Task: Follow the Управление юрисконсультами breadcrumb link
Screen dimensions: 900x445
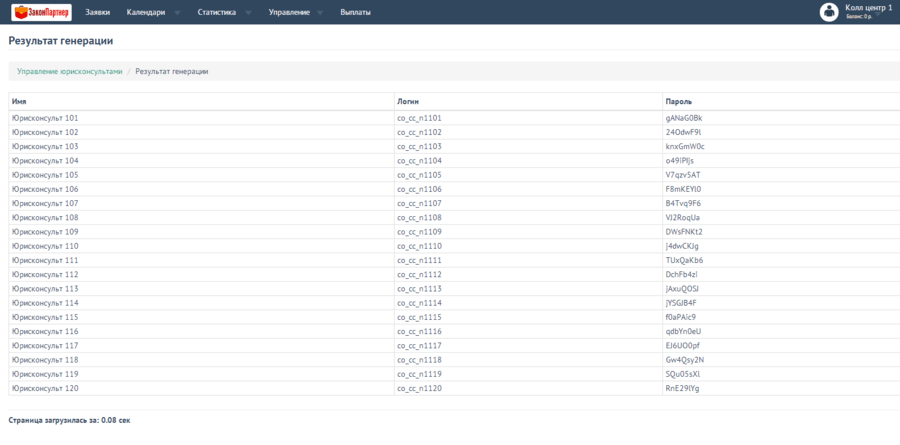Action: (69, 72)
